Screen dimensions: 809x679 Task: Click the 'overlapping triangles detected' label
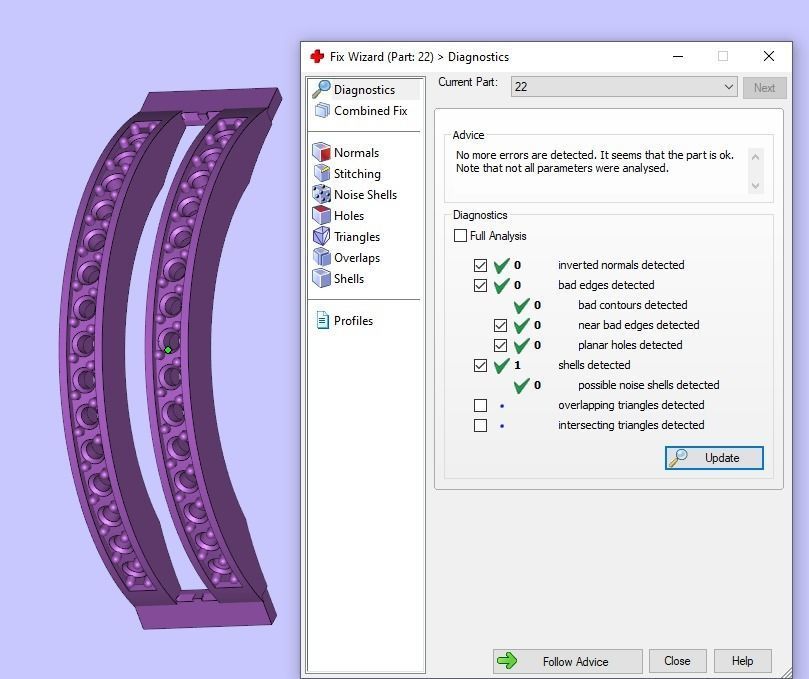[630, 405]
